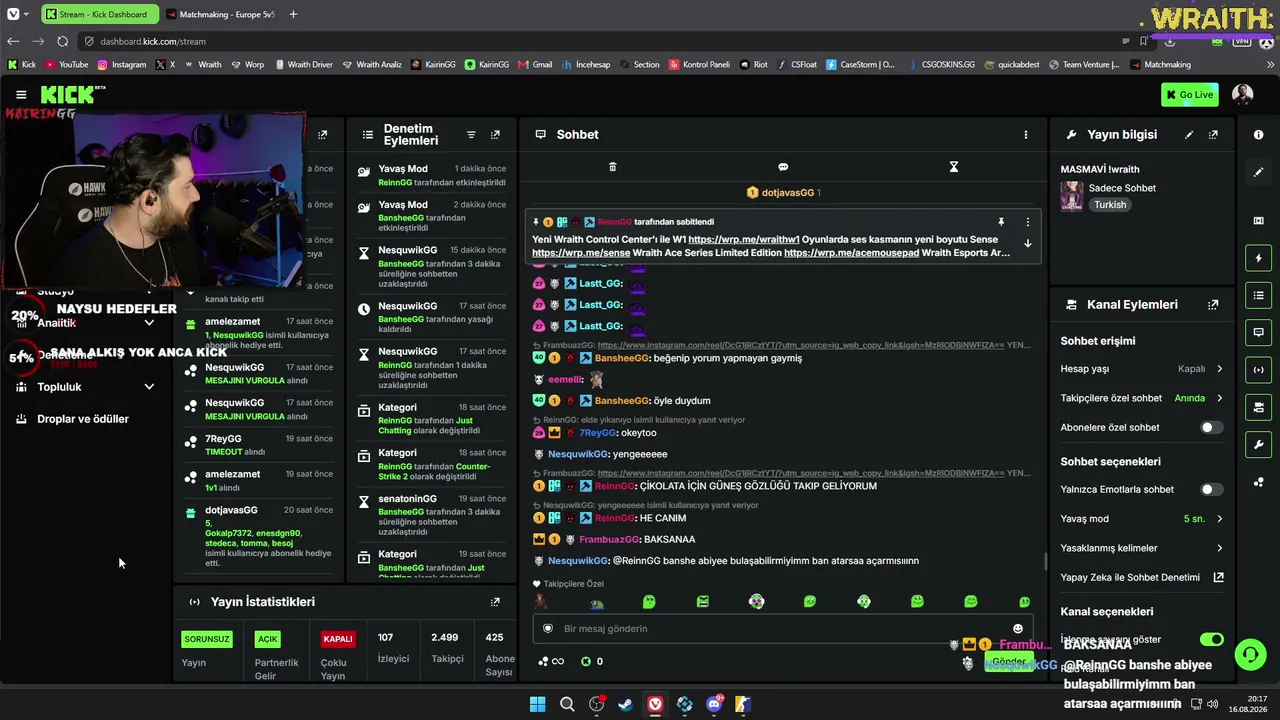
Task: Click the chat bubble icon in Sohbet toolbar
Action: coord(783,167)
